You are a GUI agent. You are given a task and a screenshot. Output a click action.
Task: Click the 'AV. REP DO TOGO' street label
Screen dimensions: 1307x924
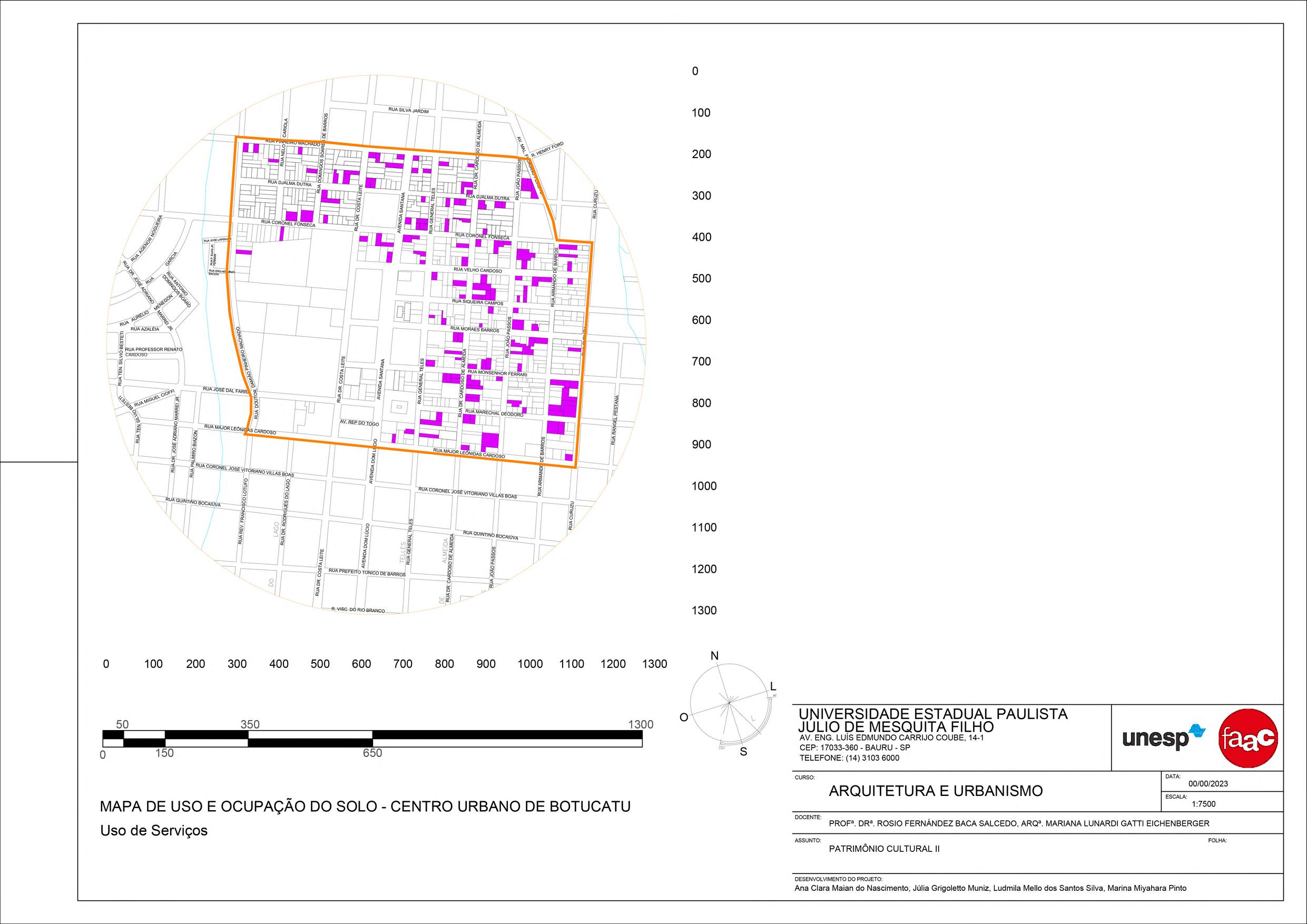click(359, 423)
